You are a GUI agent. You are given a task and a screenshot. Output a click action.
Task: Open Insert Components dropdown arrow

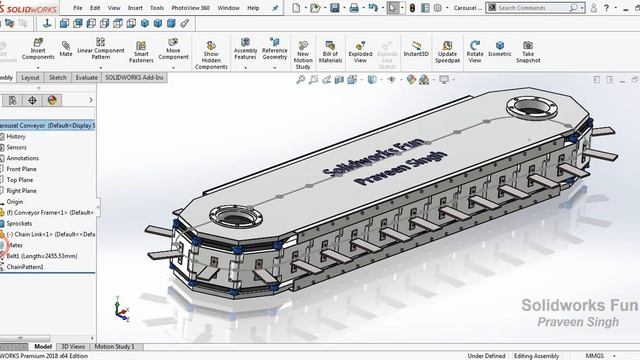tap(38, 68)
